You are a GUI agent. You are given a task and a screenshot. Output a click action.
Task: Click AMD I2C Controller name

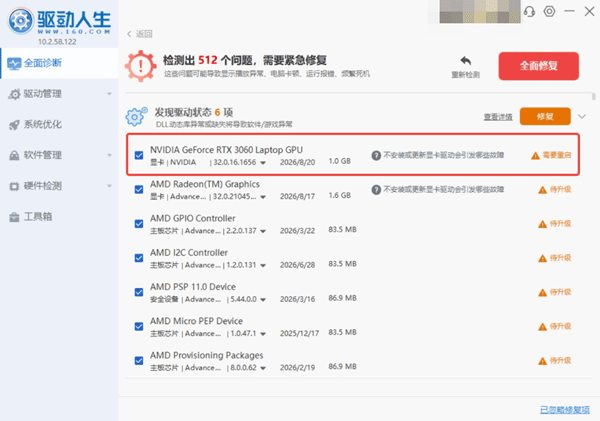(x=189, y=253)
